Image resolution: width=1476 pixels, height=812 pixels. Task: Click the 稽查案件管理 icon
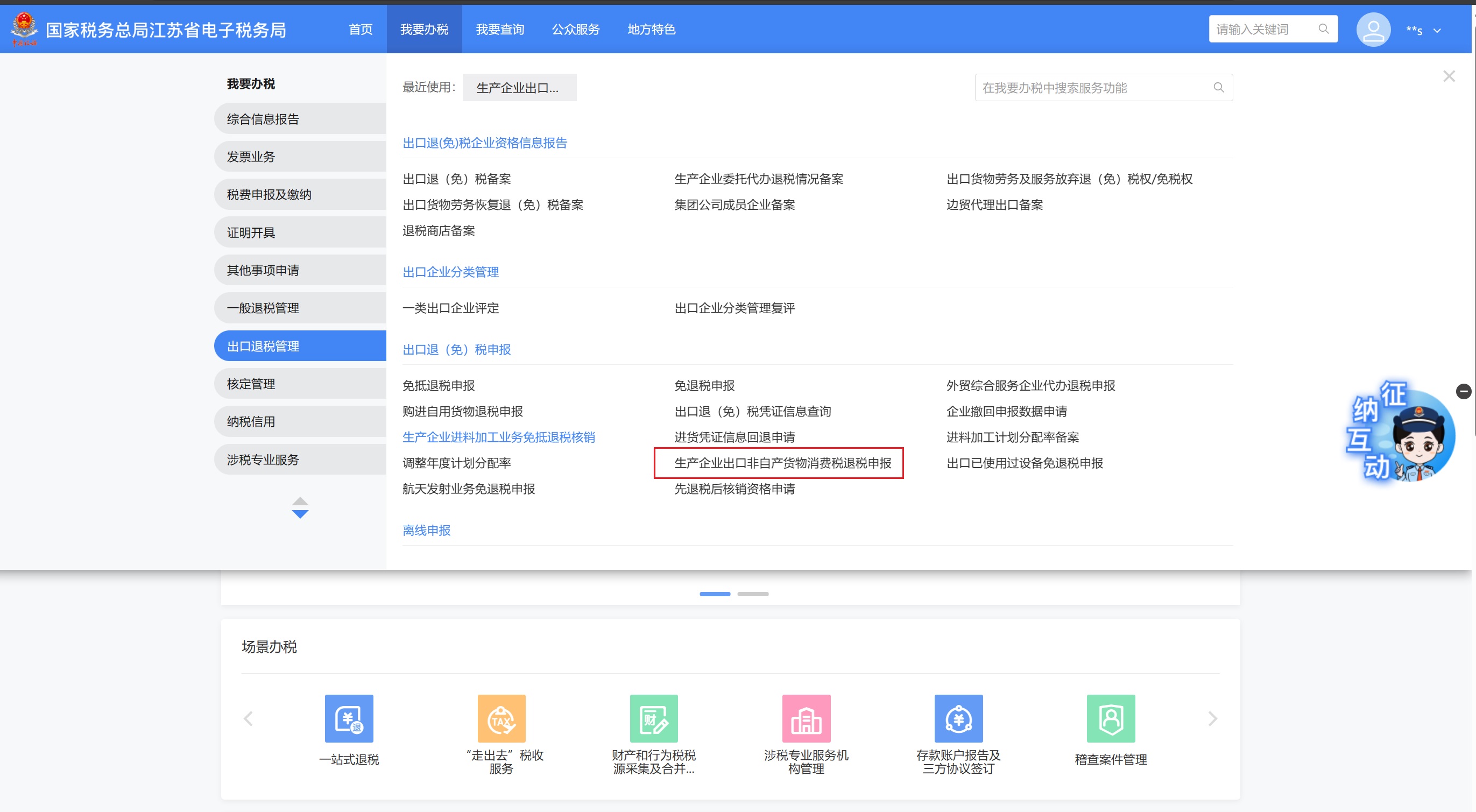1111,718
